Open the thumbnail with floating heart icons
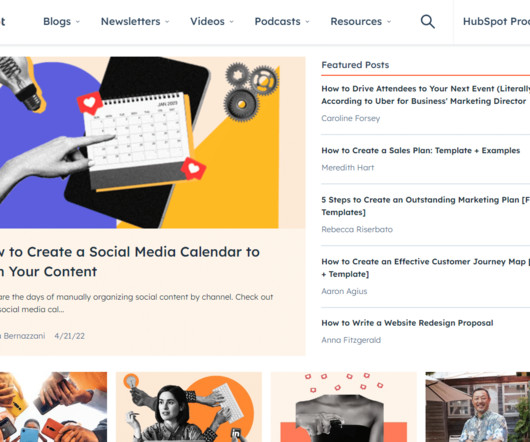 (x=344, y=407)
